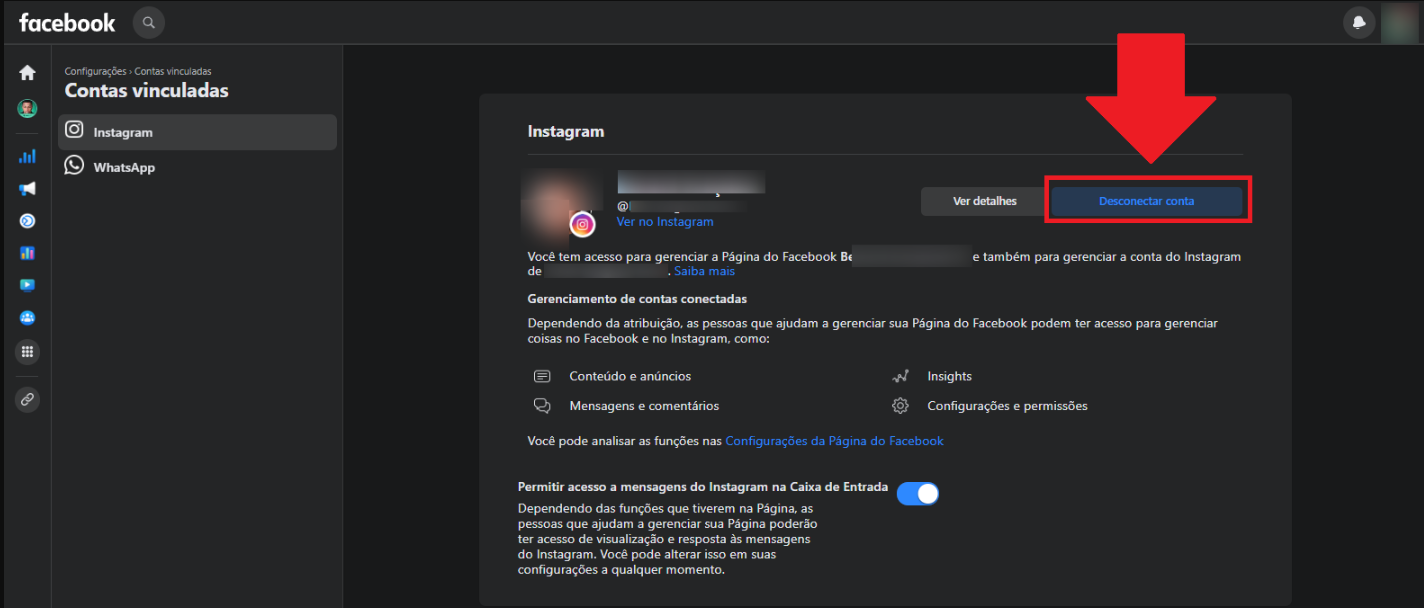Click the Instagram badge on the profile photo
1424x608 pixels.
(583, 224)
